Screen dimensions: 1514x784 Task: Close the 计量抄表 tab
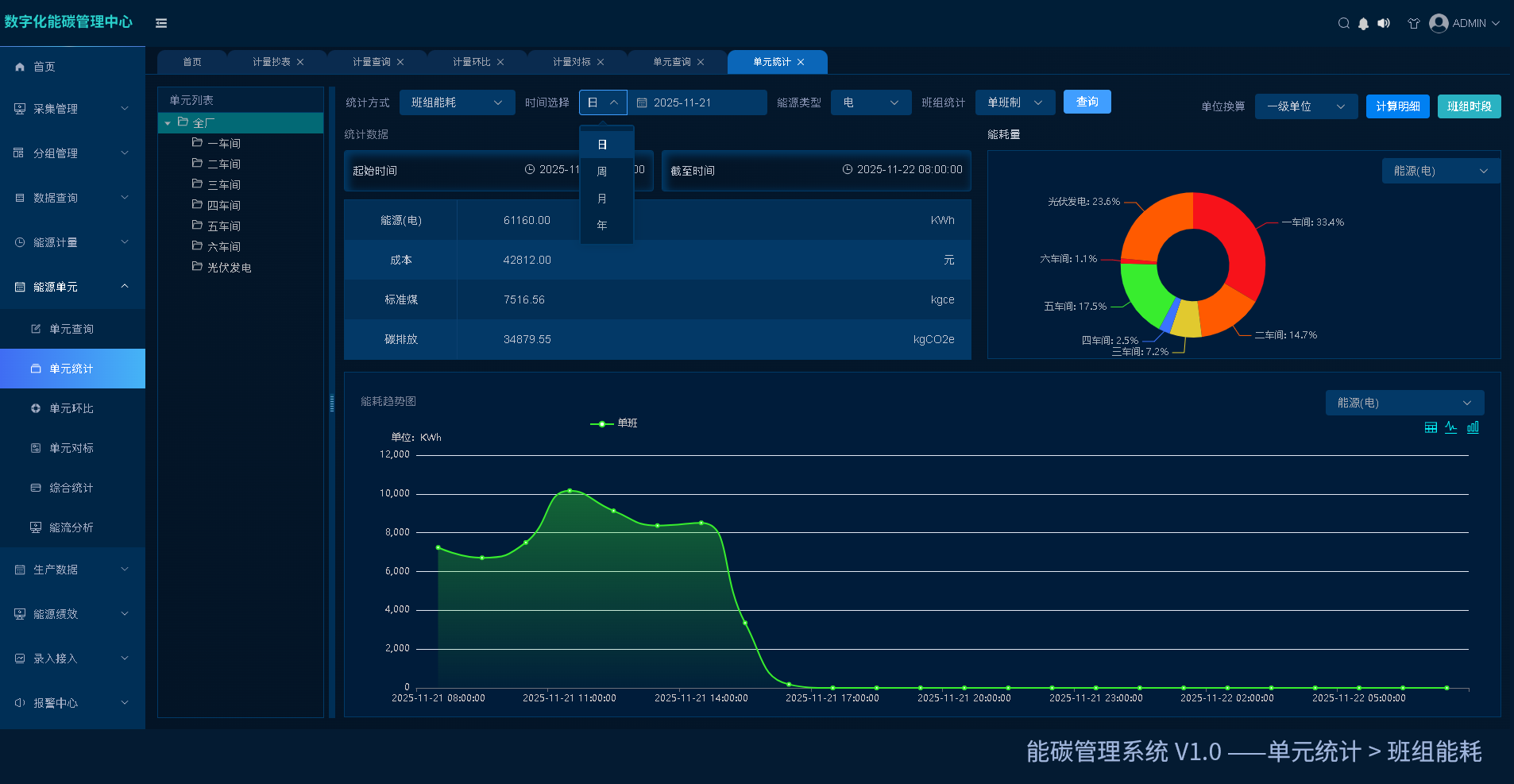pyautogui.click(x=300, y=62)
